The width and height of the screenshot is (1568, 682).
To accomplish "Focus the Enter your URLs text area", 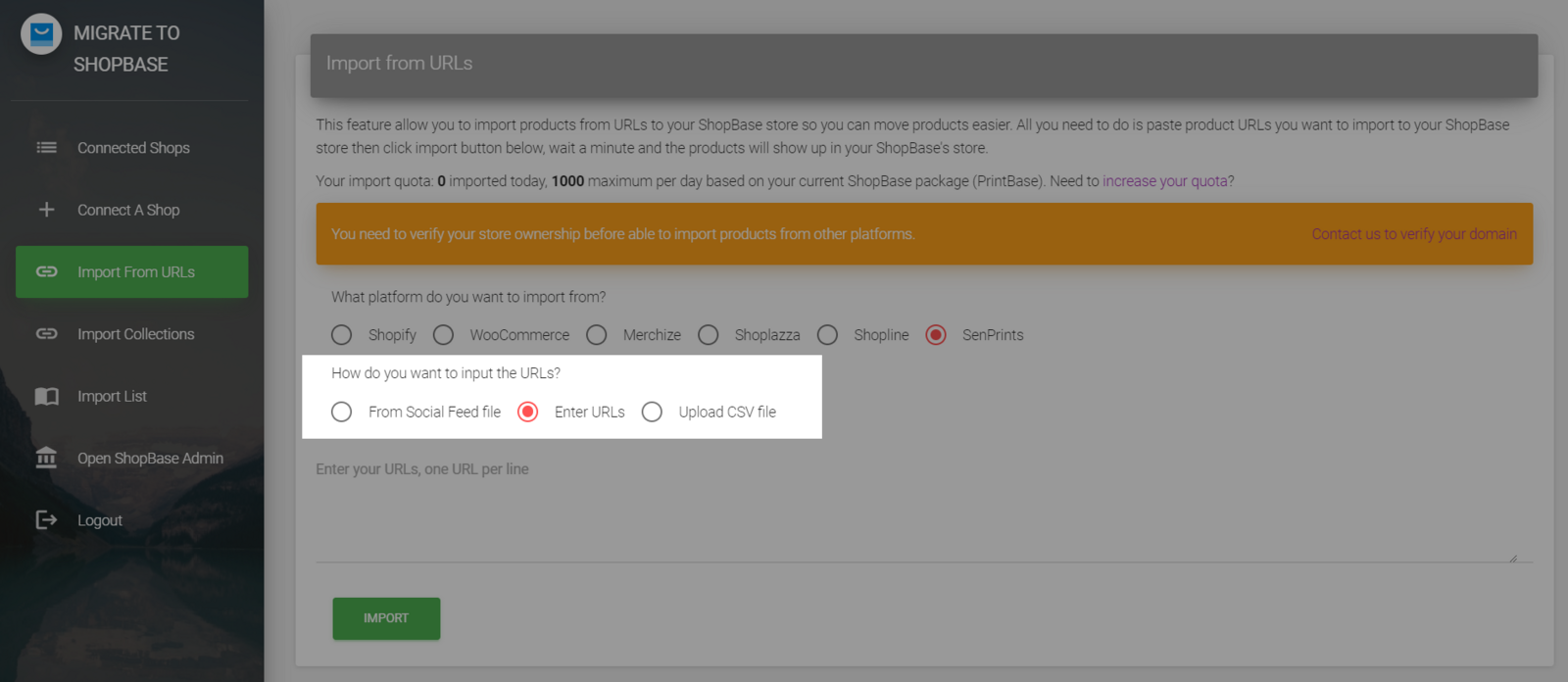I will (x=924, y=509).
